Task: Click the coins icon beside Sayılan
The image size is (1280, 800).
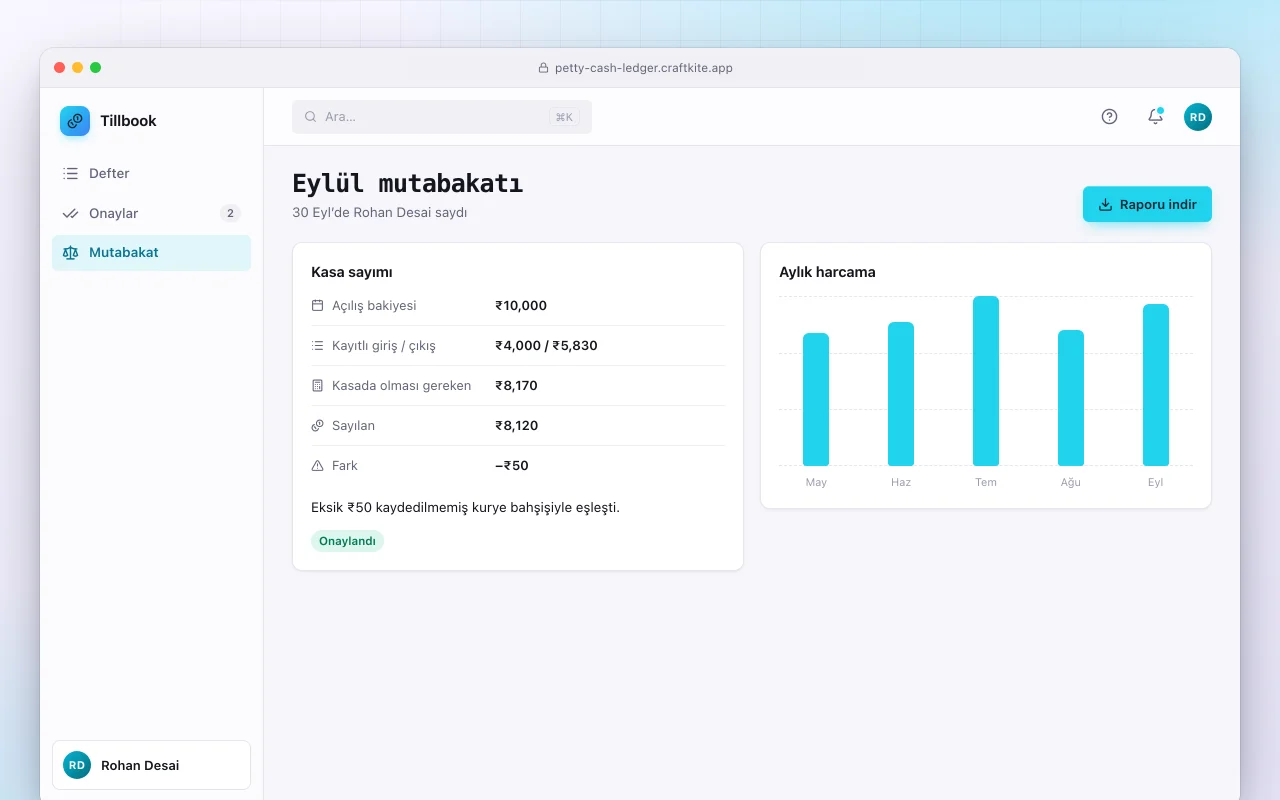Action: [318, 425]
